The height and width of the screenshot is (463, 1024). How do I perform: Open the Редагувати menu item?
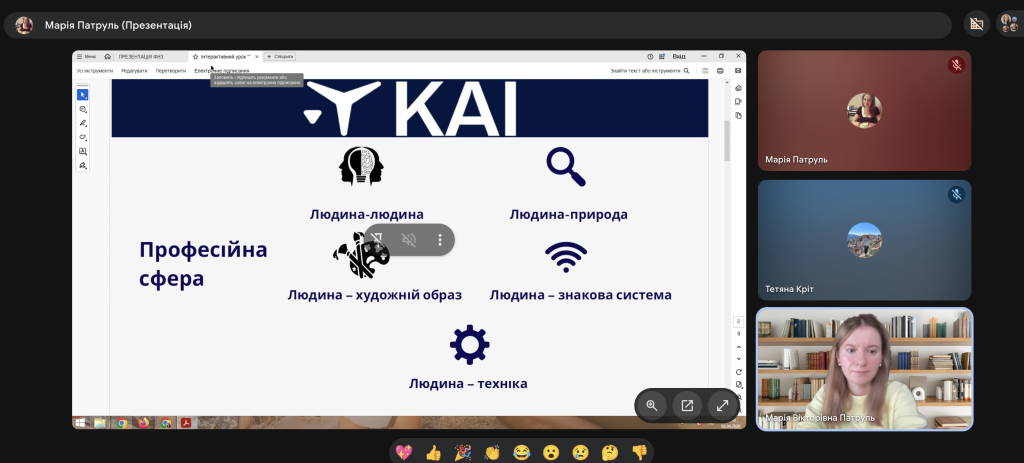tap(134, 71)
